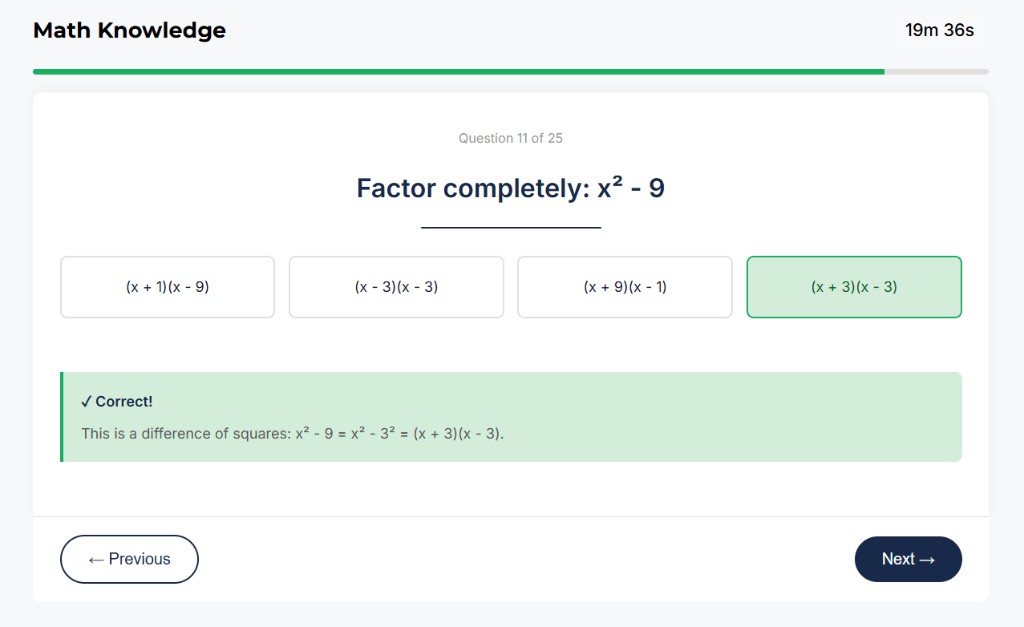The height and width of the screenshot is (627, 1024).
Task: Click the 19m 36s timer display
Action: [938, 30]
